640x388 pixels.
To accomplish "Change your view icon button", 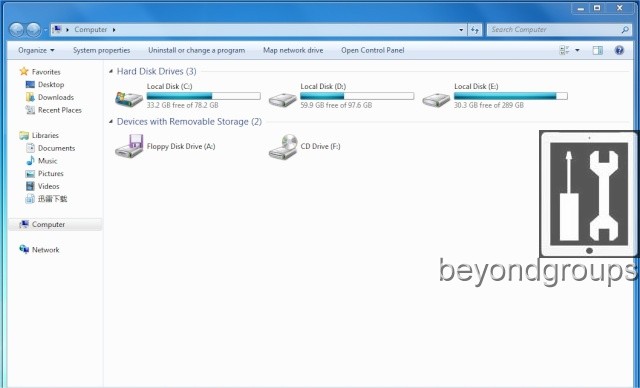I will pos(564,50).
